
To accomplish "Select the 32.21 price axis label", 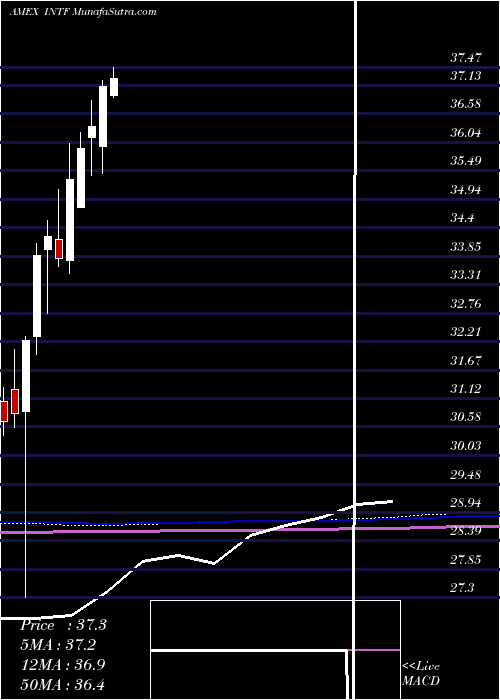I will pyautogui.click(x=466, y=332).
